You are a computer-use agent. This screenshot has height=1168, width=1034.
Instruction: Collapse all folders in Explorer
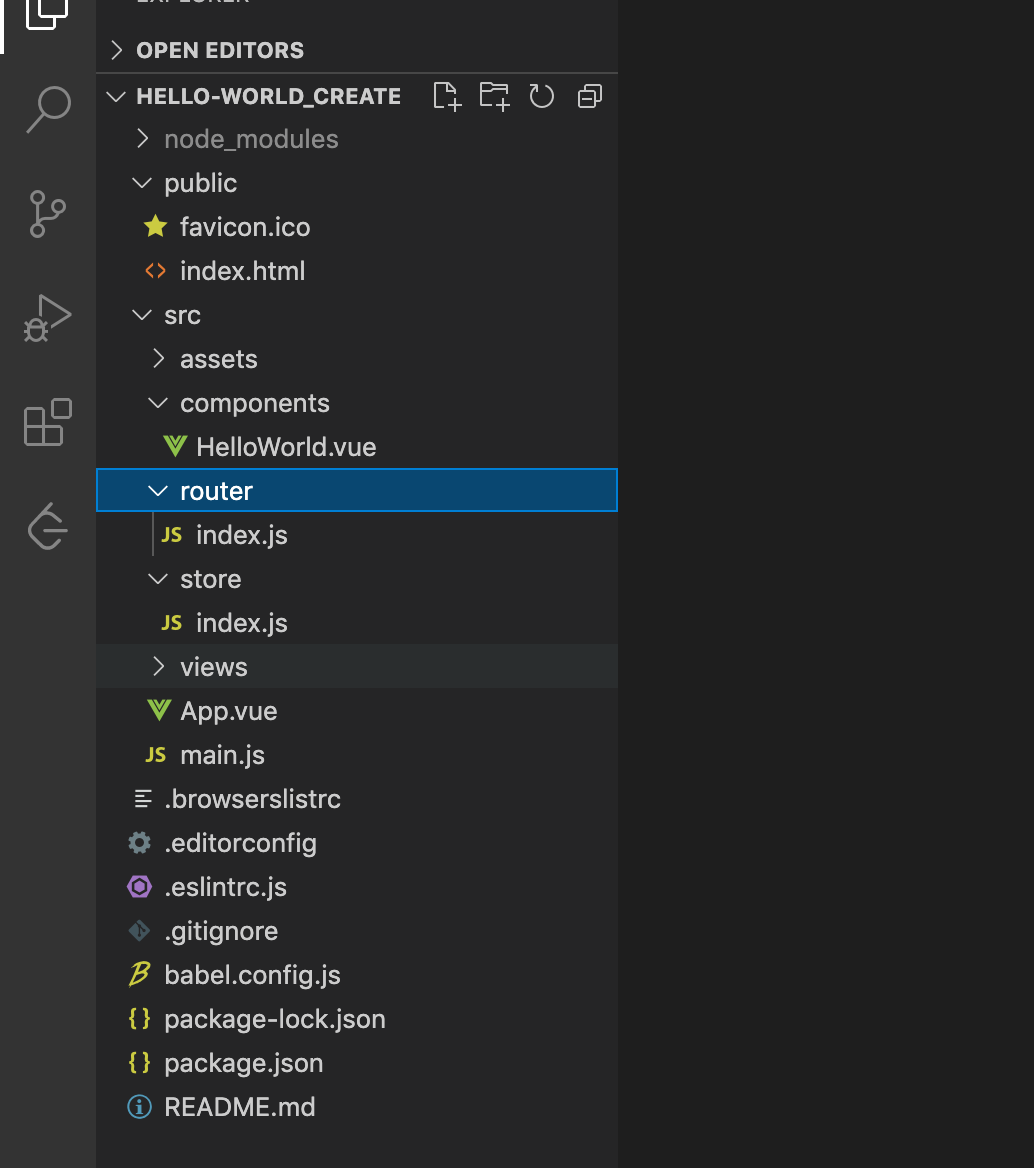click(590, 96)
